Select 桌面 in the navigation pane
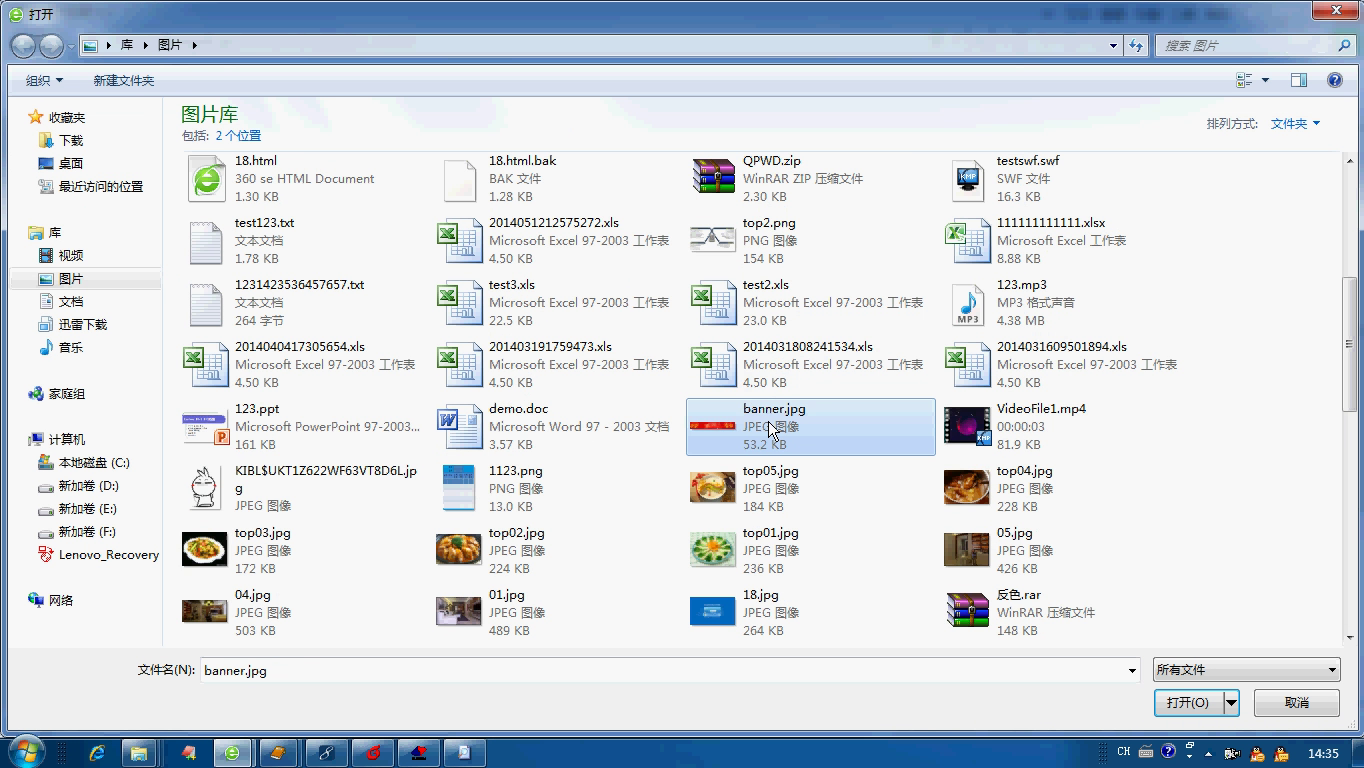1364x768 pixels. tap(71, 164)
